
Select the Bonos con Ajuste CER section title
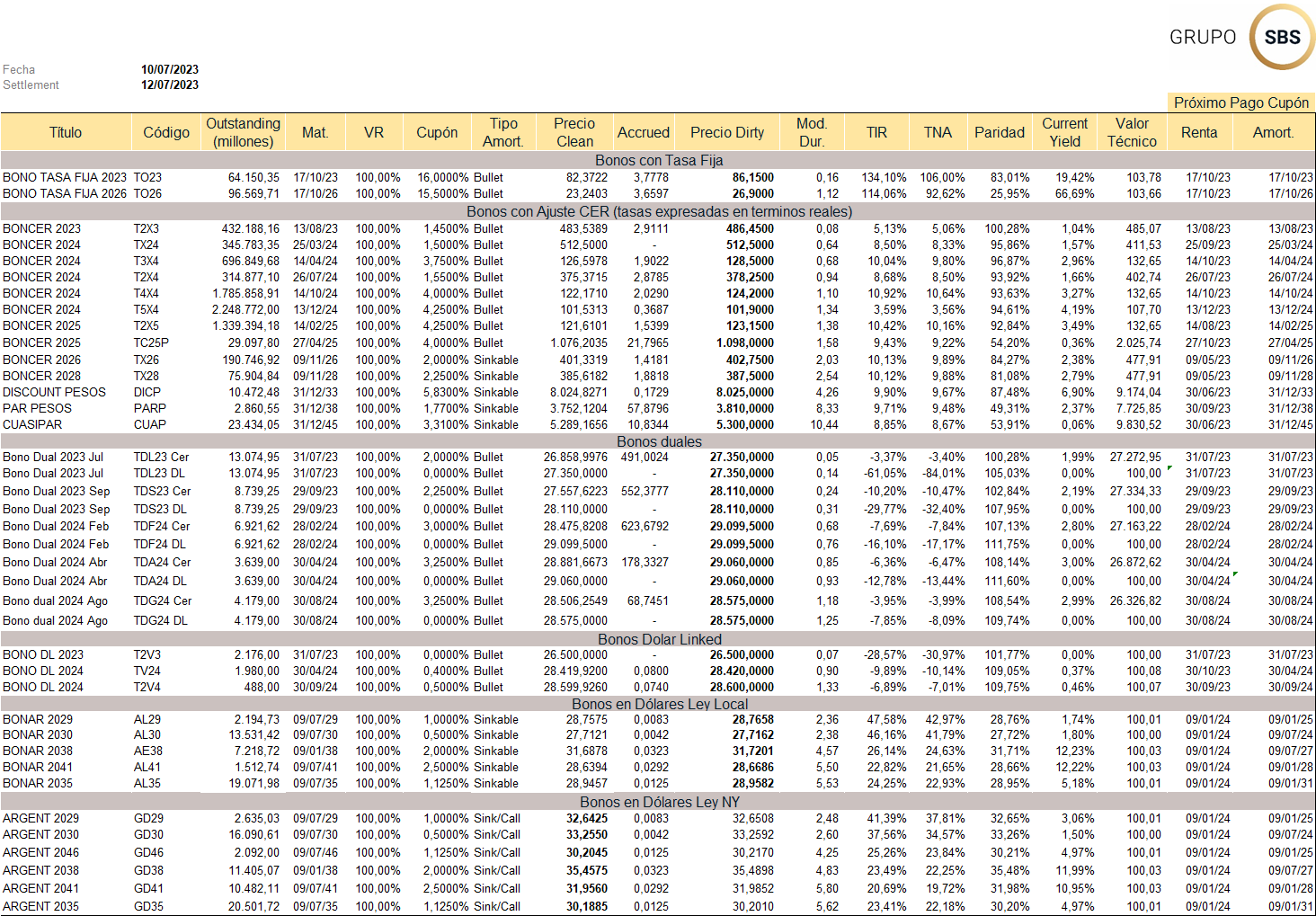tap(659, 211)
